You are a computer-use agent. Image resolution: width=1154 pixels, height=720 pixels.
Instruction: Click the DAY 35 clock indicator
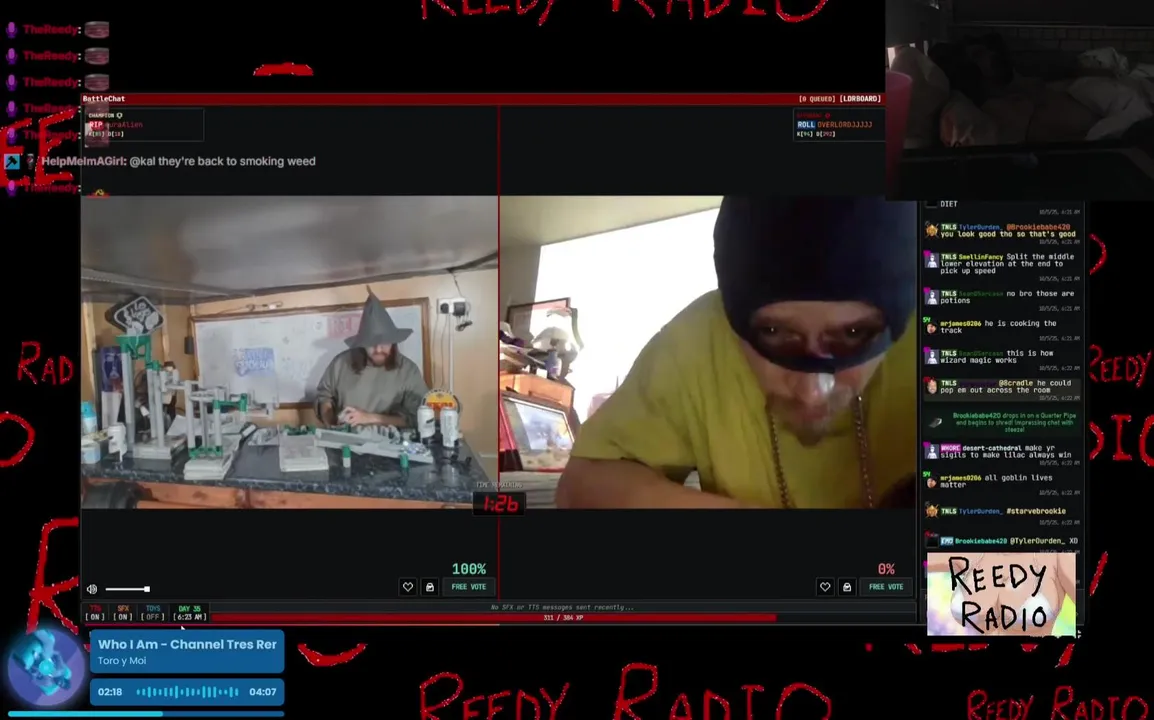(x=189, y=613)
